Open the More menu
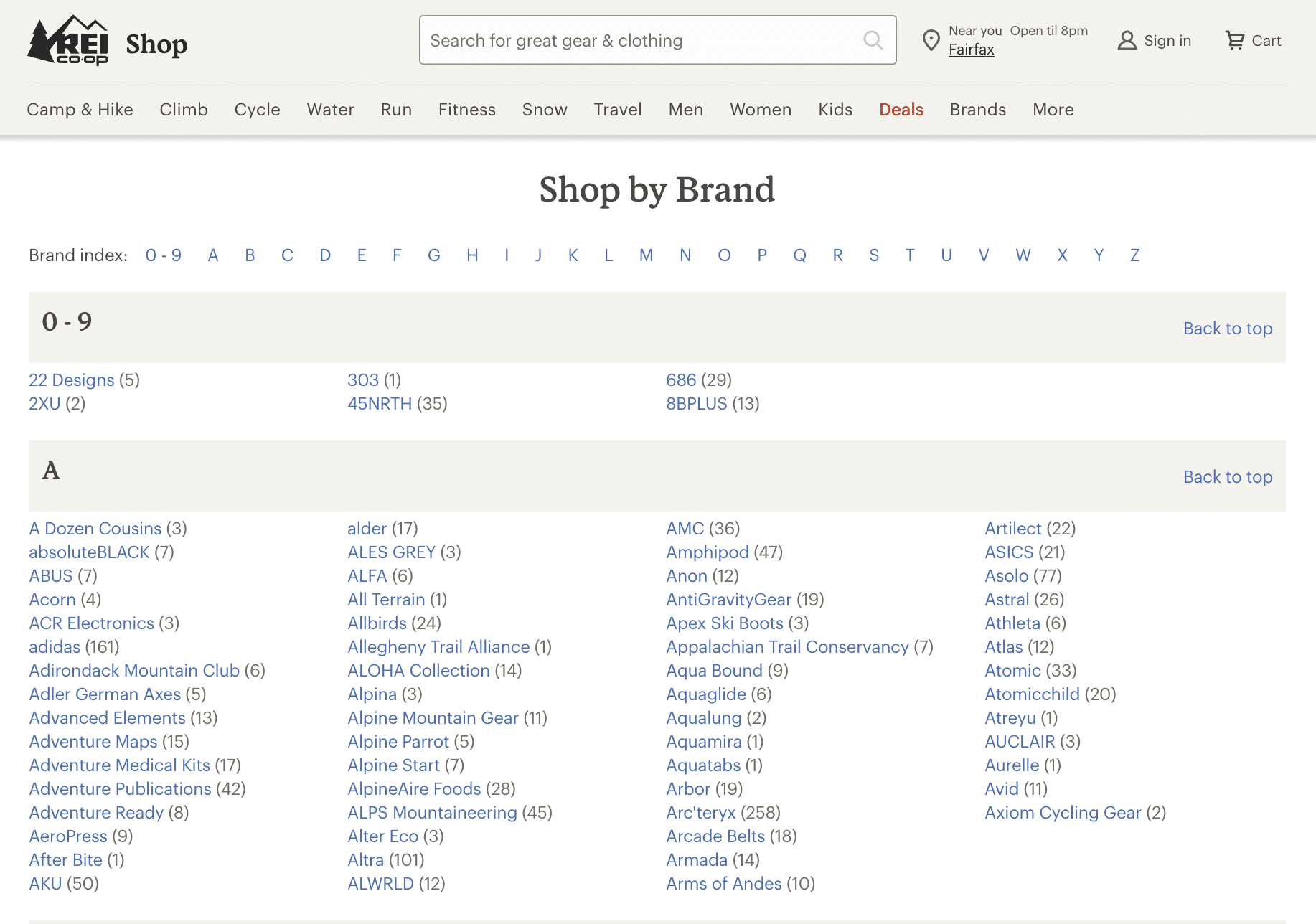This screenshot has width=1316, height=924. click(x=1053, y=109)
